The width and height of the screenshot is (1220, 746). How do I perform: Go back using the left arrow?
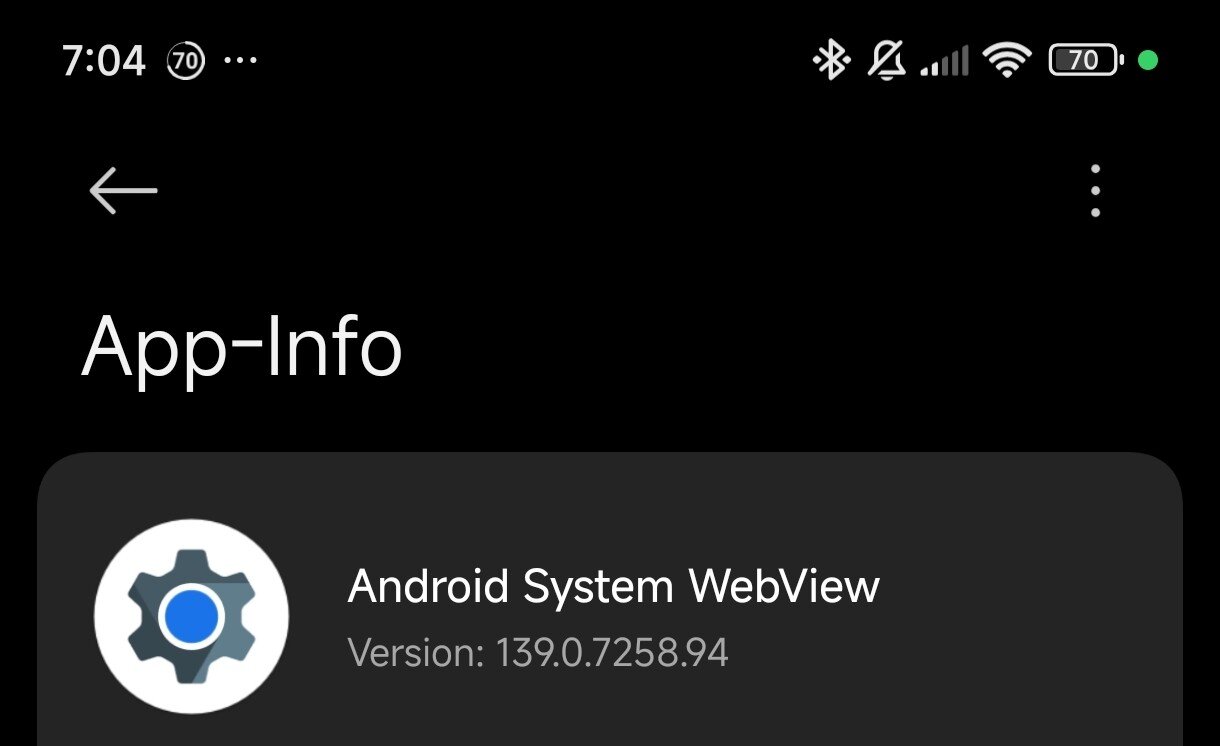click(x=123, y=190)
